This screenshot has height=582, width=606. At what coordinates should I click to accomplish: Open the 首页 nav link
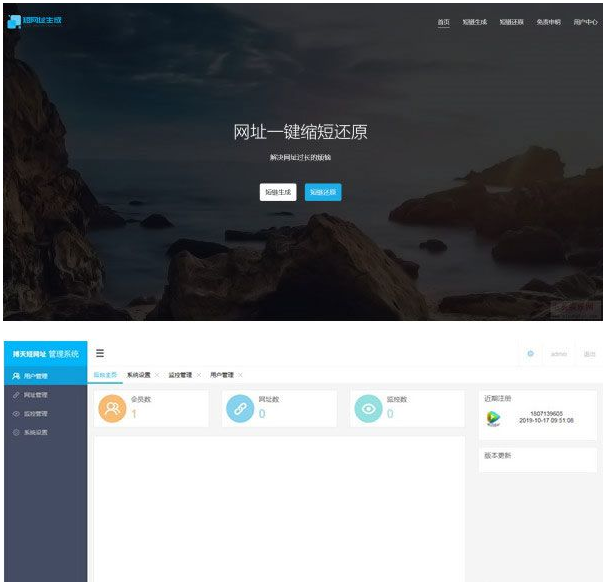pos(443,22)
